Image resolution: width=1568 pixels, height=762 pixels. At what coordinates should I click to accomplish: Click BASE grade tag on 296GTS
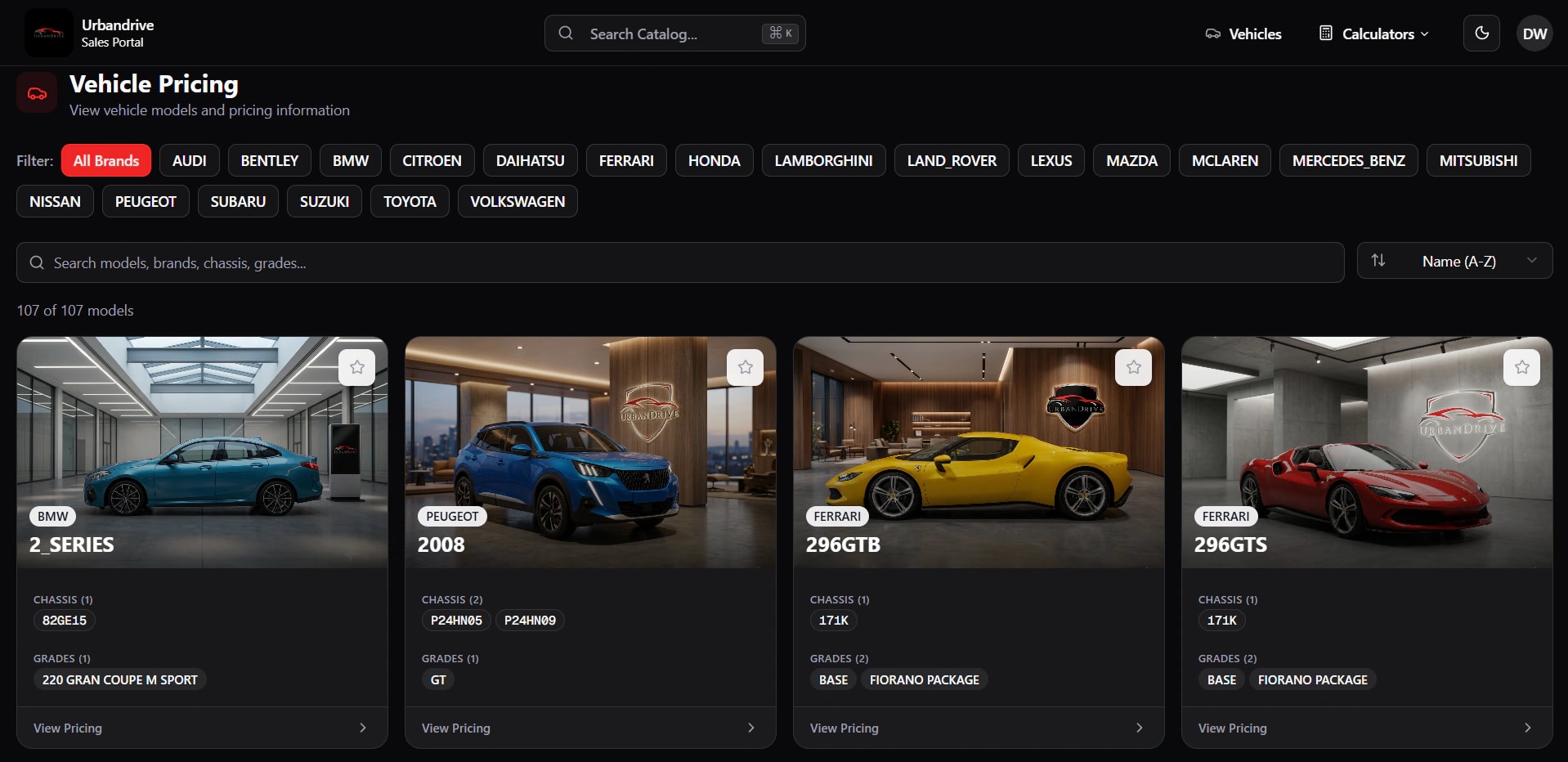1221,679
